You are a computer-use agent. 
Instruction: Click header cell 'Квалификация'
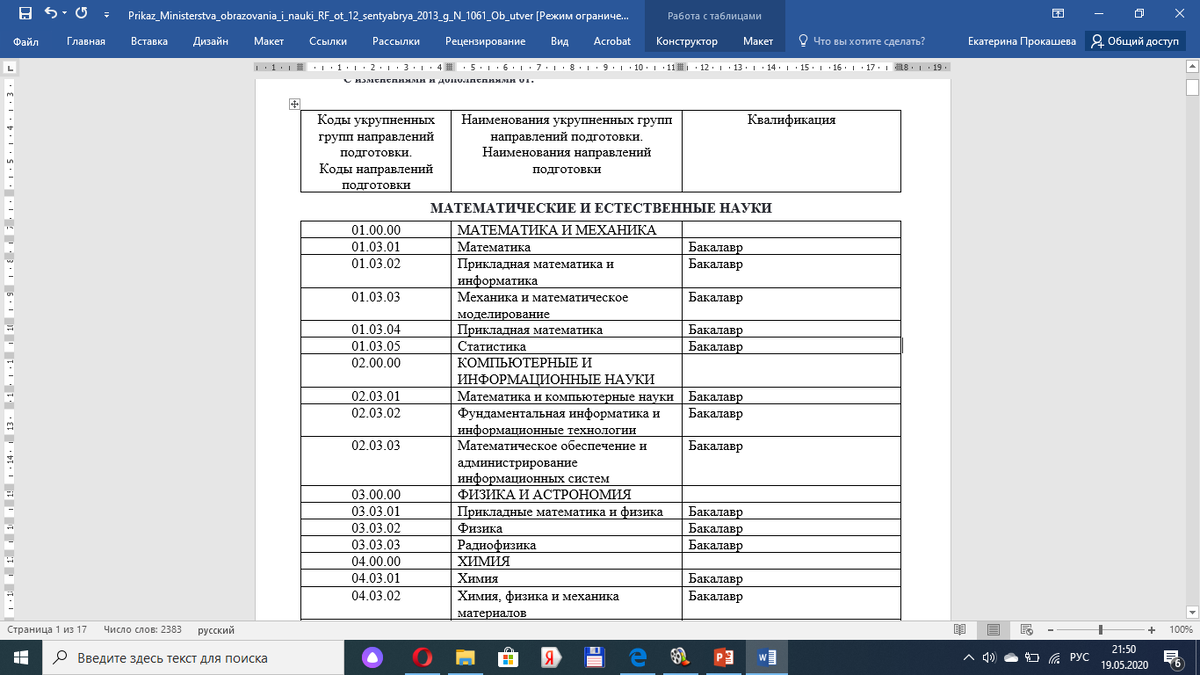[x=791, y=150]
